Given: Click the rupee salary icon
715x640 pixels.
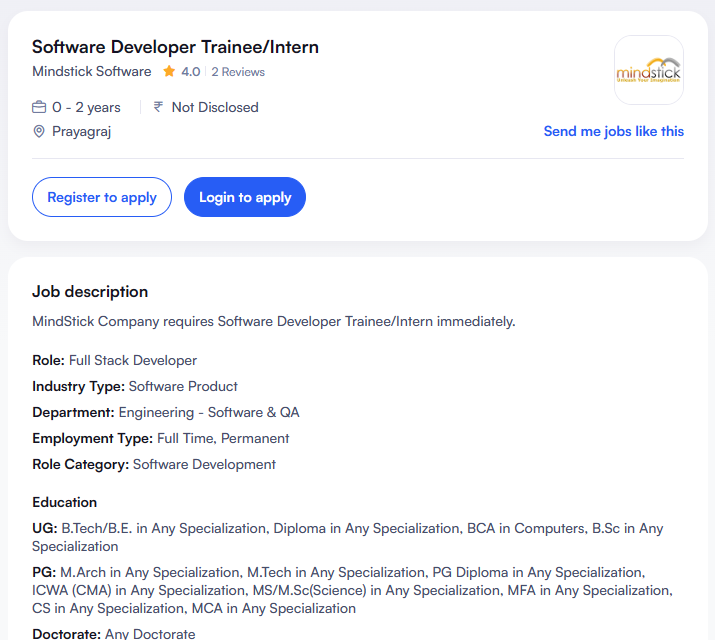Looking at the screenshot, I should [x=158, y=107].
